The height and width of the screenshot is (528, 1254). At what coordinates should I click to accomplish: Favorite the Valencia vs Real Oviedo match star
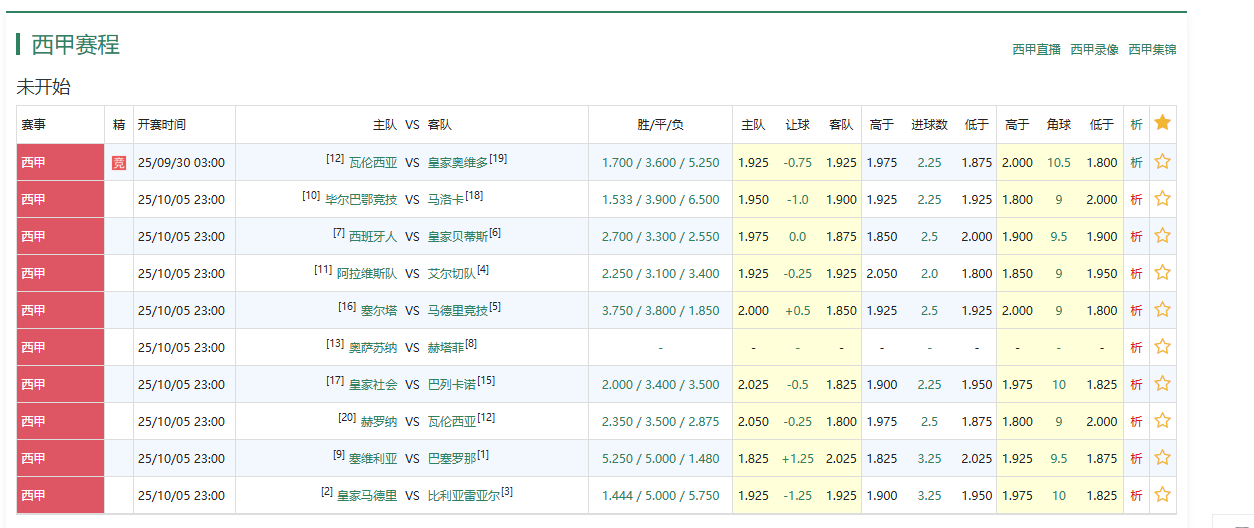point(1162,162)
